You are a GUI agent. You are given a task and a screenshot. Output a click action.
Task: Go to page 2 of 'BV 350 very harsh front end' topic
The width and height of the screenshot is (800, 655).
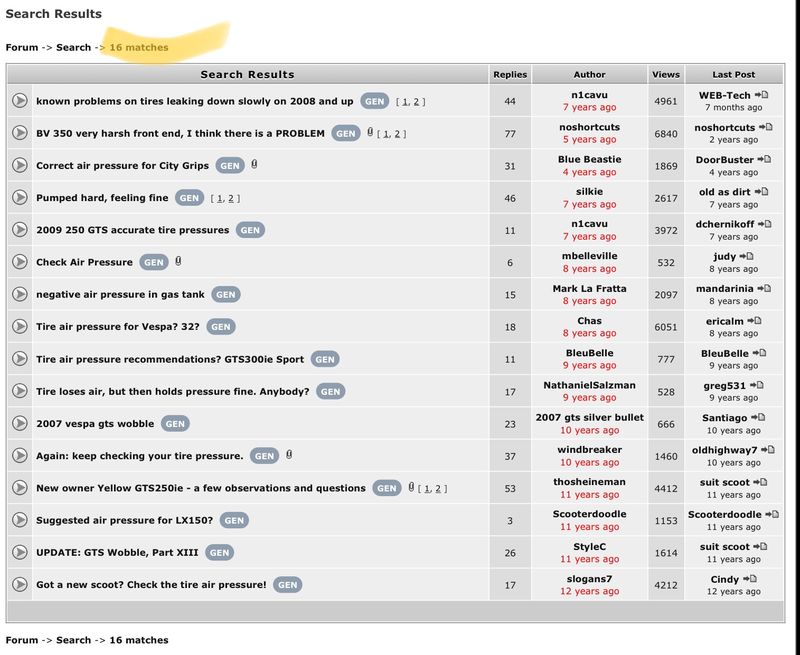397,134
